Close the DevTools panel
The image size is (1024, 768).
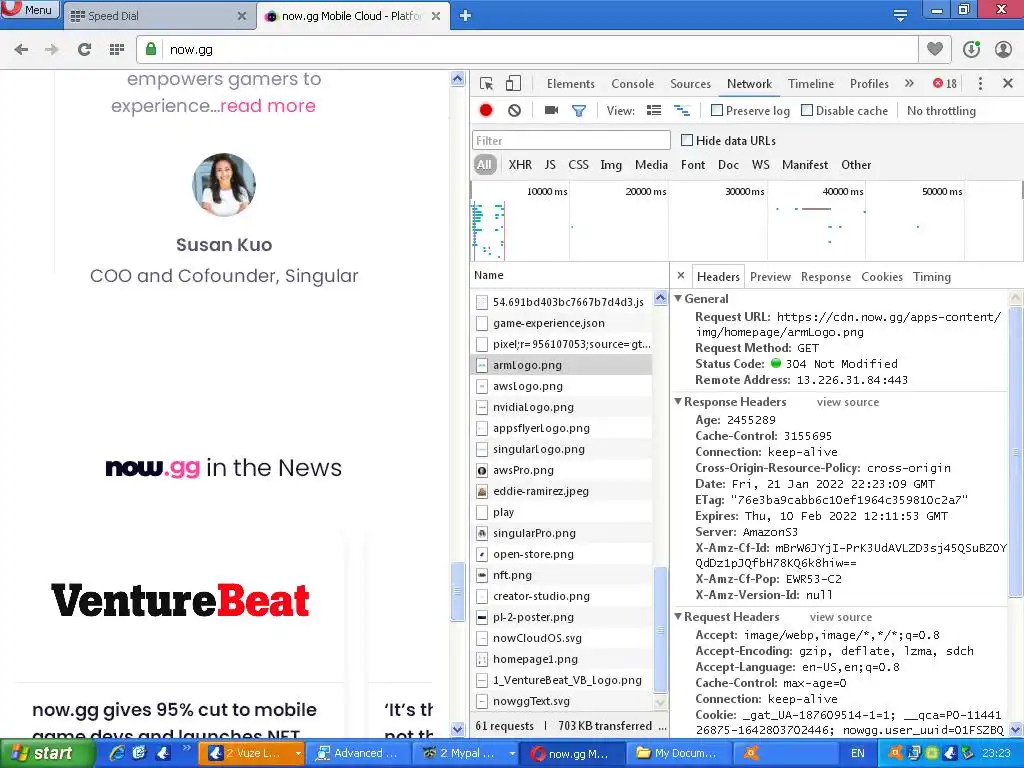tap(1008, 83)
